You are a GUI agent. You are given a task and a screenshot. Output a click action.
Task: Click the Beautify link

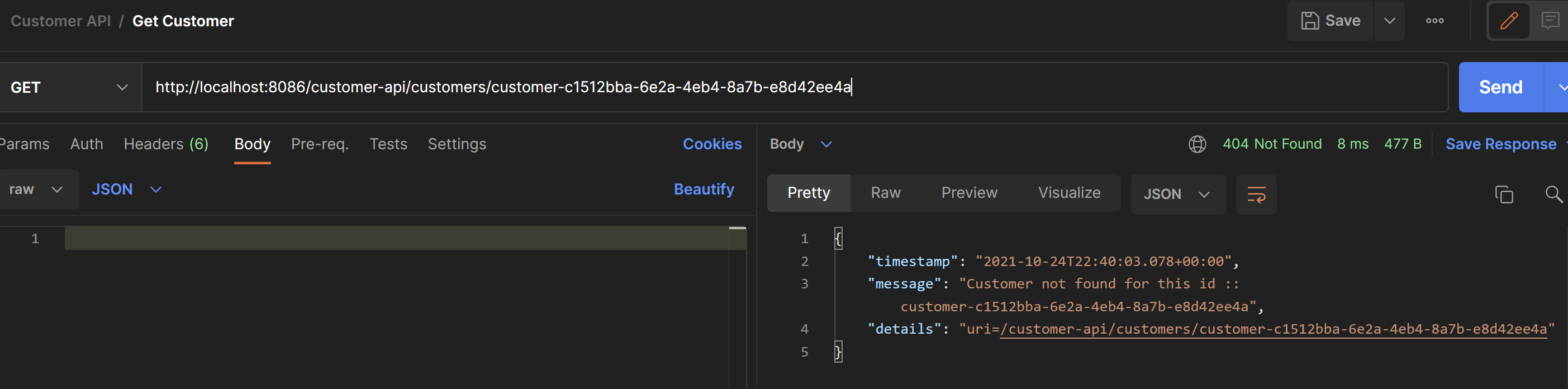(704, 189)
